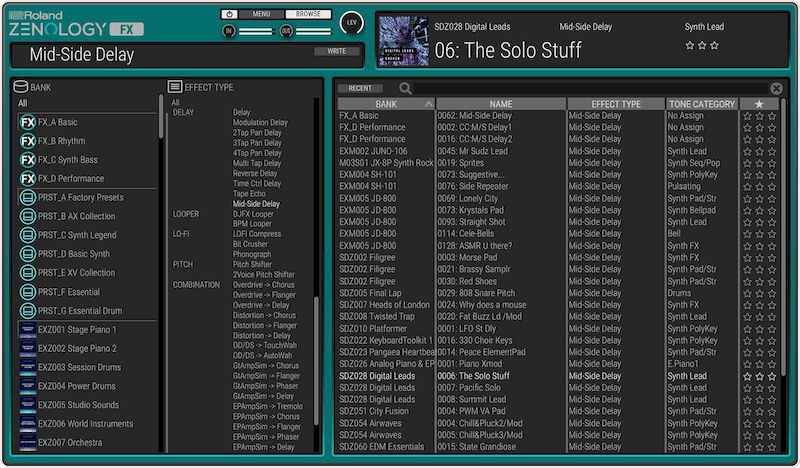Sort by the star rating column header
Screen dimensions: 800x468
click(759, 104)
